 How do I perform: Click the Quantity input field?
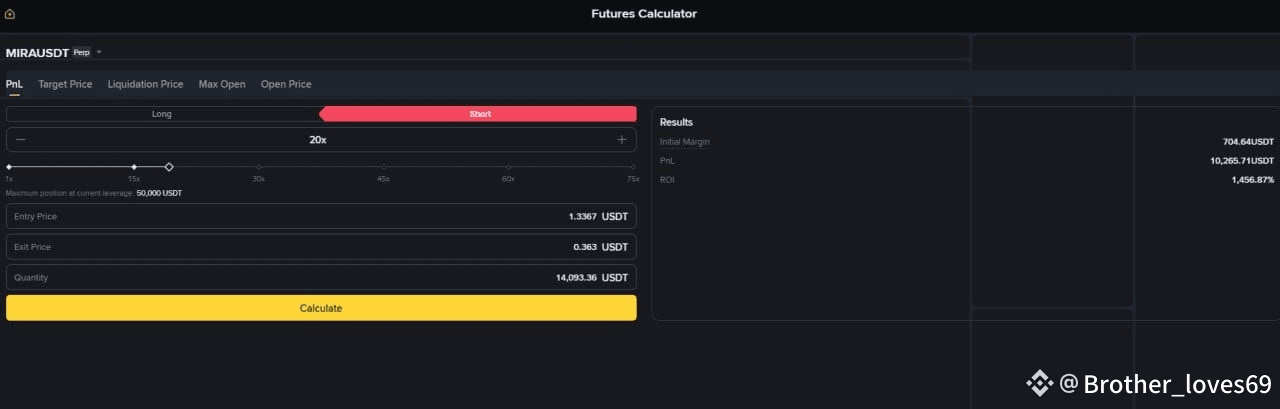coord(321,277)
